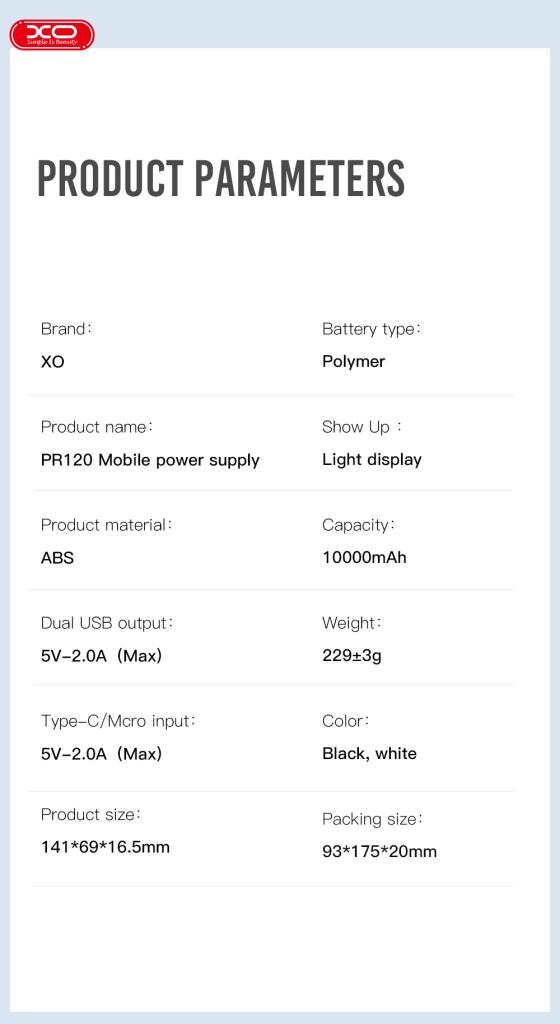Viewport: 560px width, 1024px height.
Task: Click the 229±3g weight value
Action: pos(352,656)
